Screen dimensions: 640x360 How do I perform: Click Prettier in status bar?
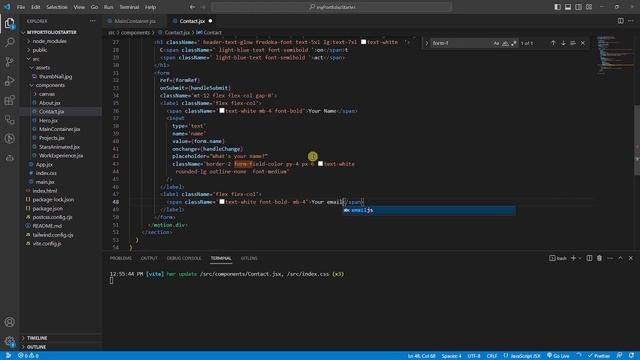tap(599, 356)
